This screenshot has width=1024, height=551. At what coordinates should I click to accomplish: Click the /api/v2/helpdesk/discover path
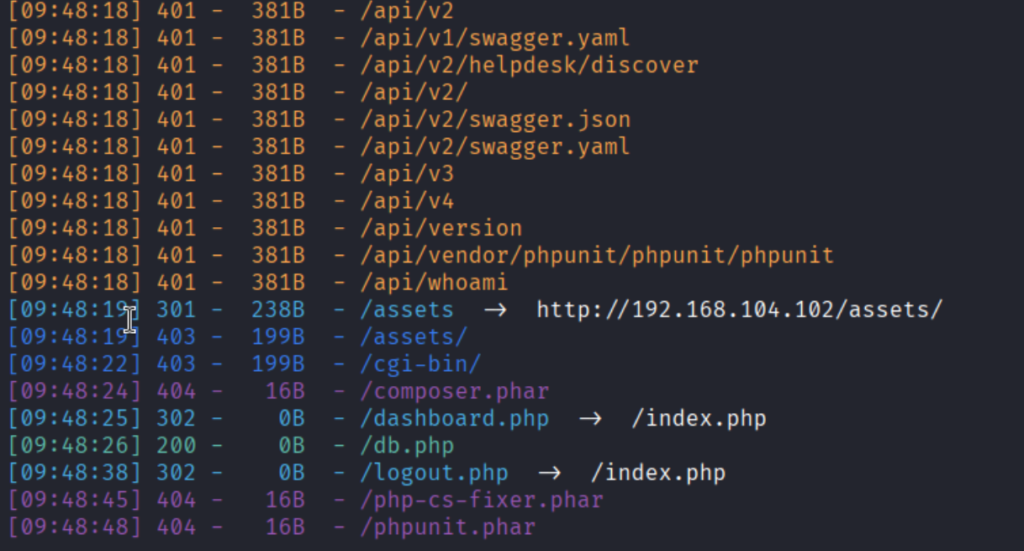[x=529, y=66]
